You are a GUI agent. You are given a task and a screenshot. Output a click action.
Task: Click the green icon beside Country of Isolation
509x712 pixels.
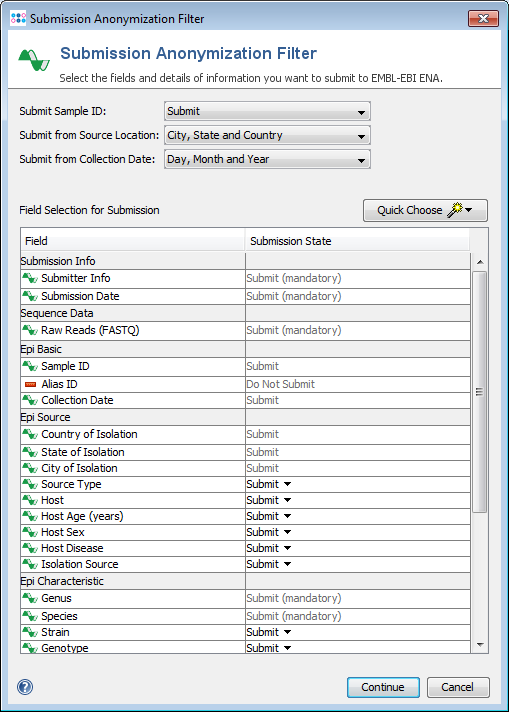click(x=30, y=434)
